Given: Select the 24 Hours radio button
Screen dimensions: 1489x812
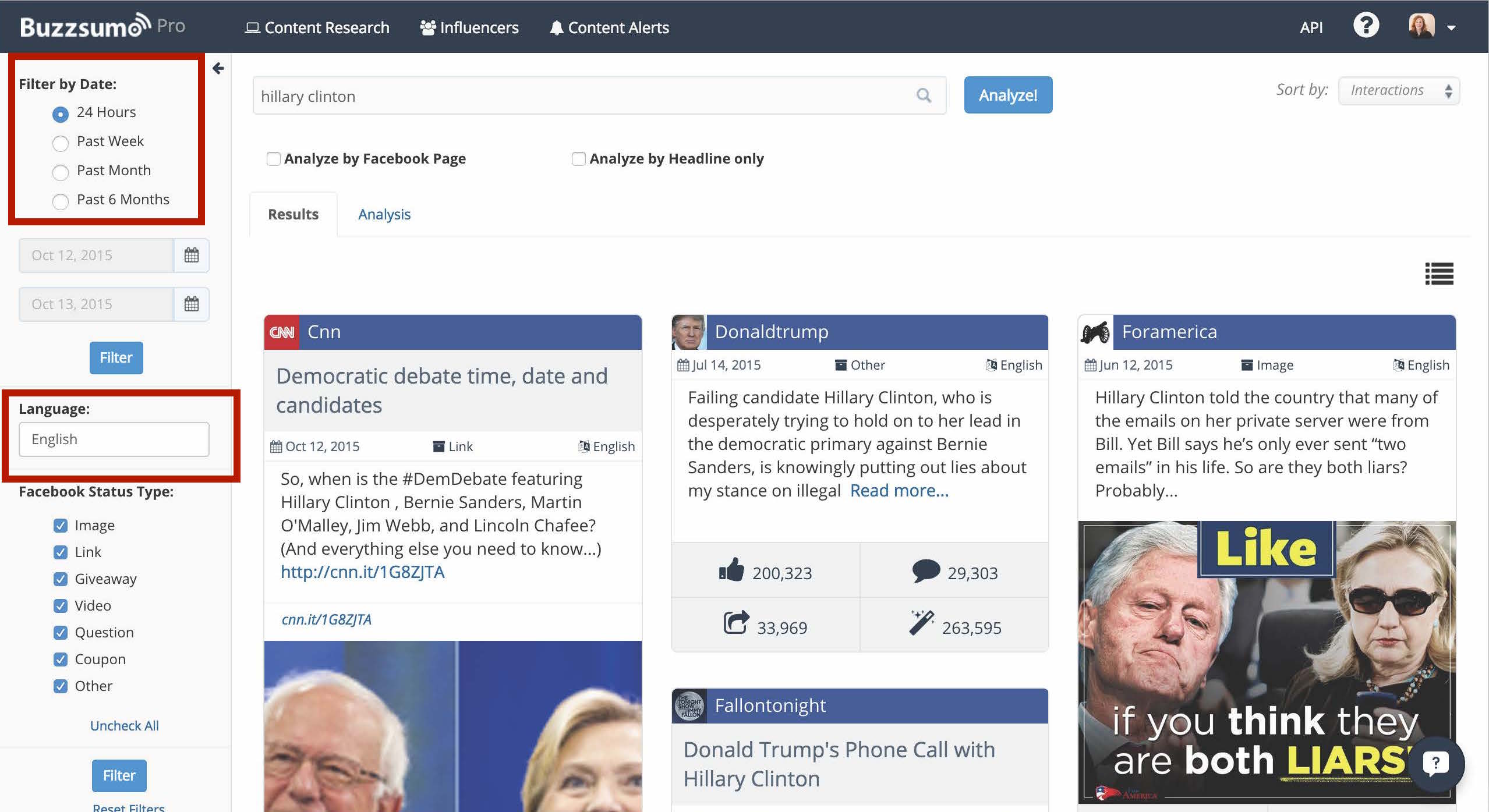Looking at the screenshot, I should [x=61, y=114].
